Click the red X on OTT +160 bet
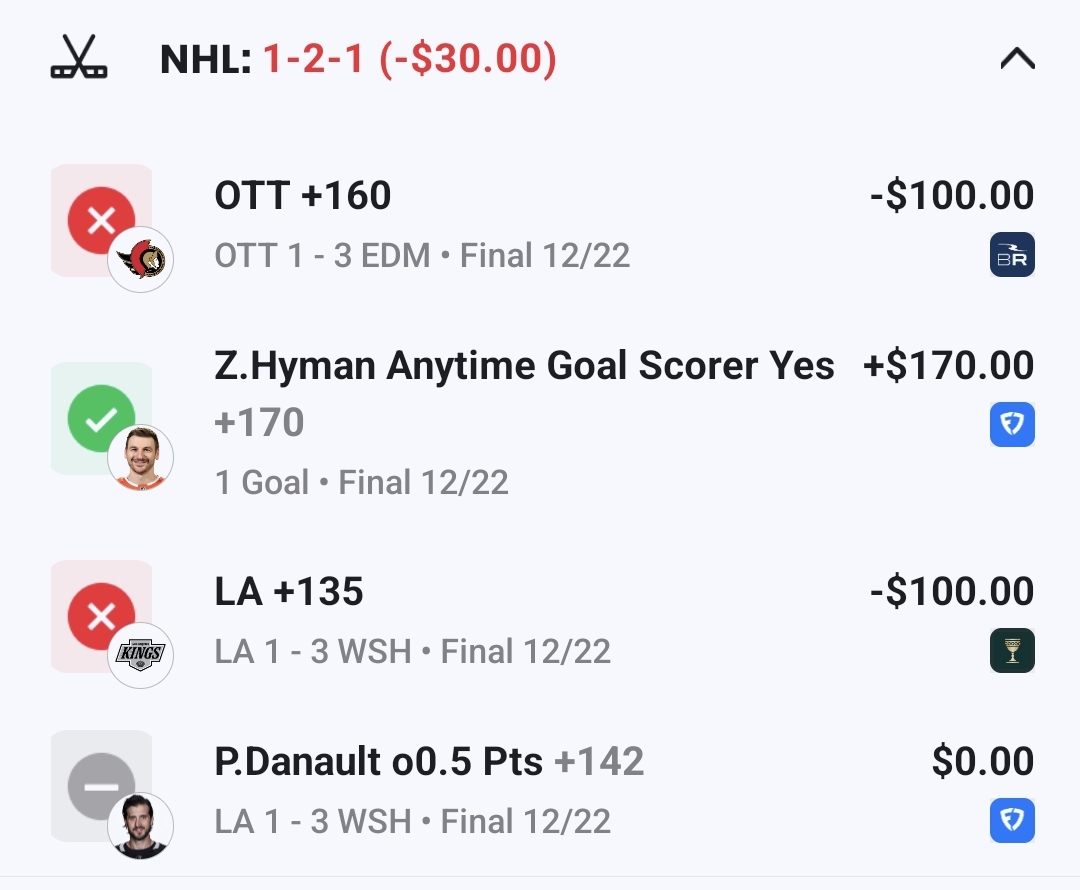The width and height of the screenshot is (1080, 890). (101, 220)
